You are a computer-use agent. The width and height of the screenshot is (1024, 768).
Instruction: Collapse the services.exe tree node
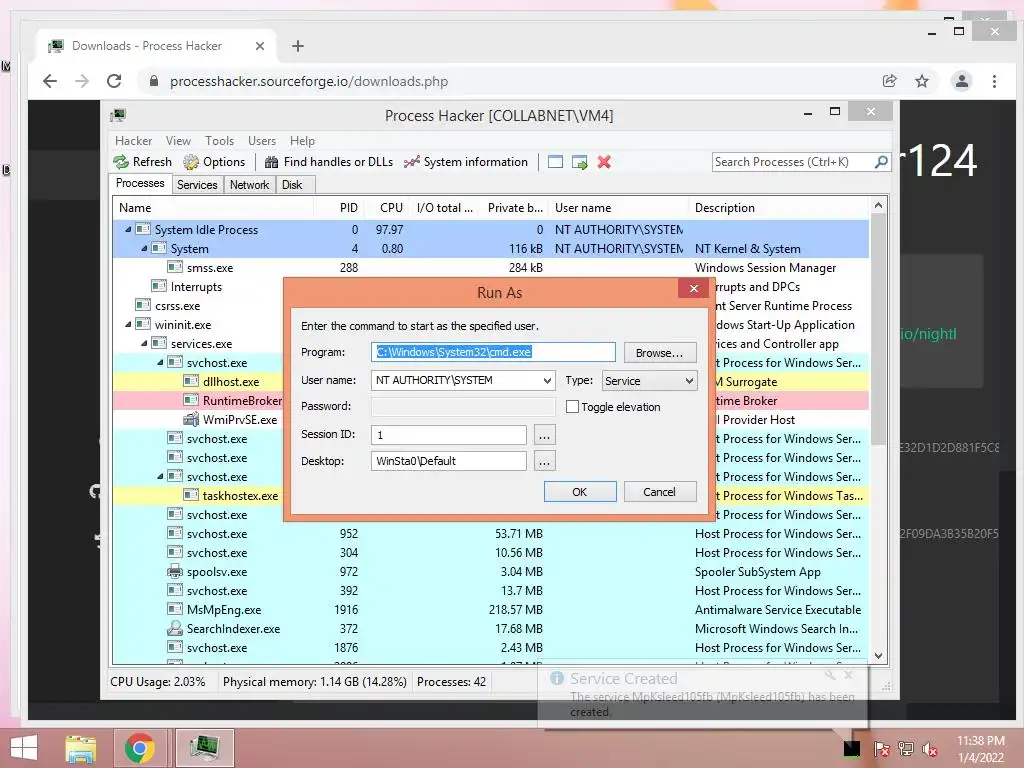coord(144,343)
